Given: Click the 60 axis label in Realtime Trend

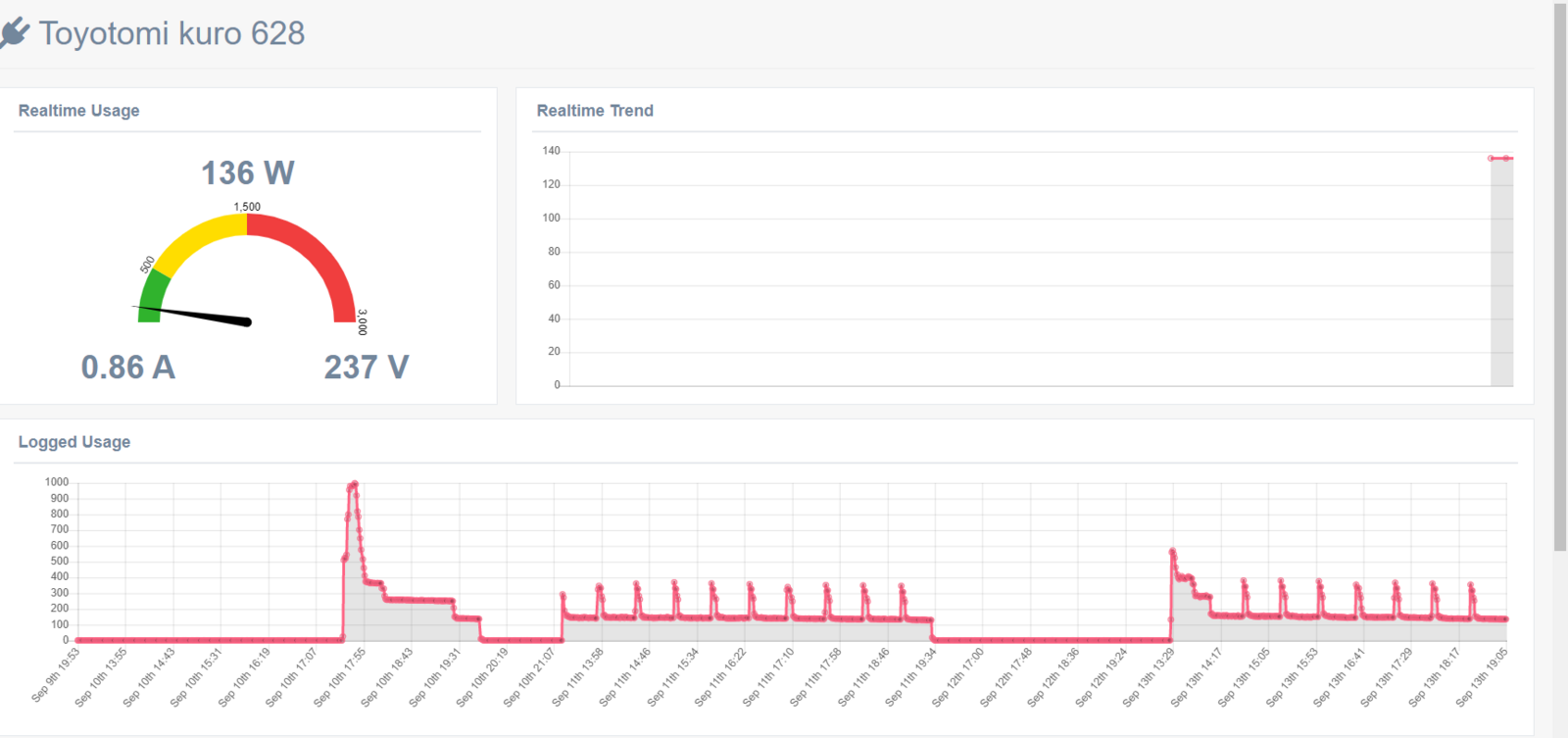Looking at the screenshot, I should (x=555, y=285).
